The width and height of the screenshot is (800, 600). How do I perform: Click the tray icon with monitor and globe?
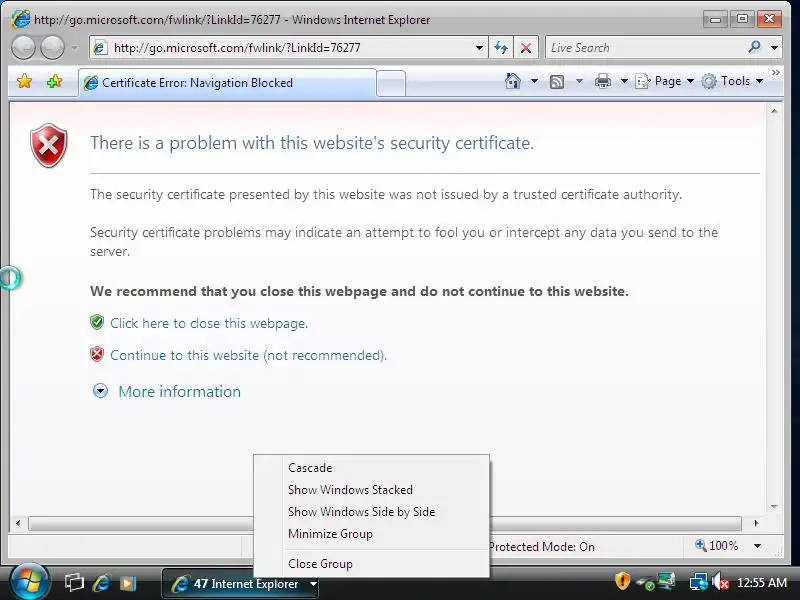[x=698, y=583]
